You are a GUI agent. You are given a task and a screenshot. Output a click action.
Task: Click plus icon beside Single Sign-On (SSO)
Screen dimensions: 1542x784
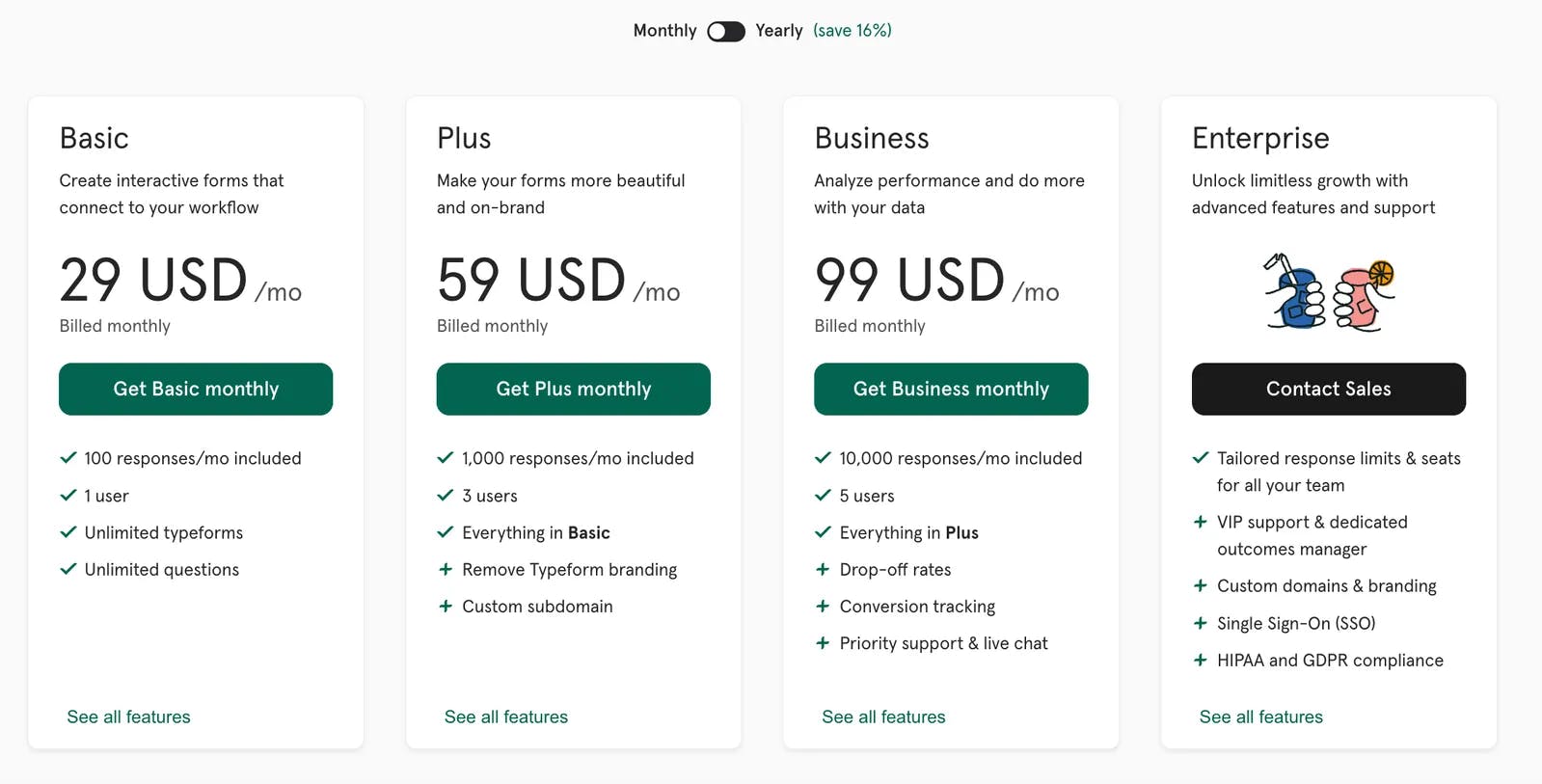1201,624
